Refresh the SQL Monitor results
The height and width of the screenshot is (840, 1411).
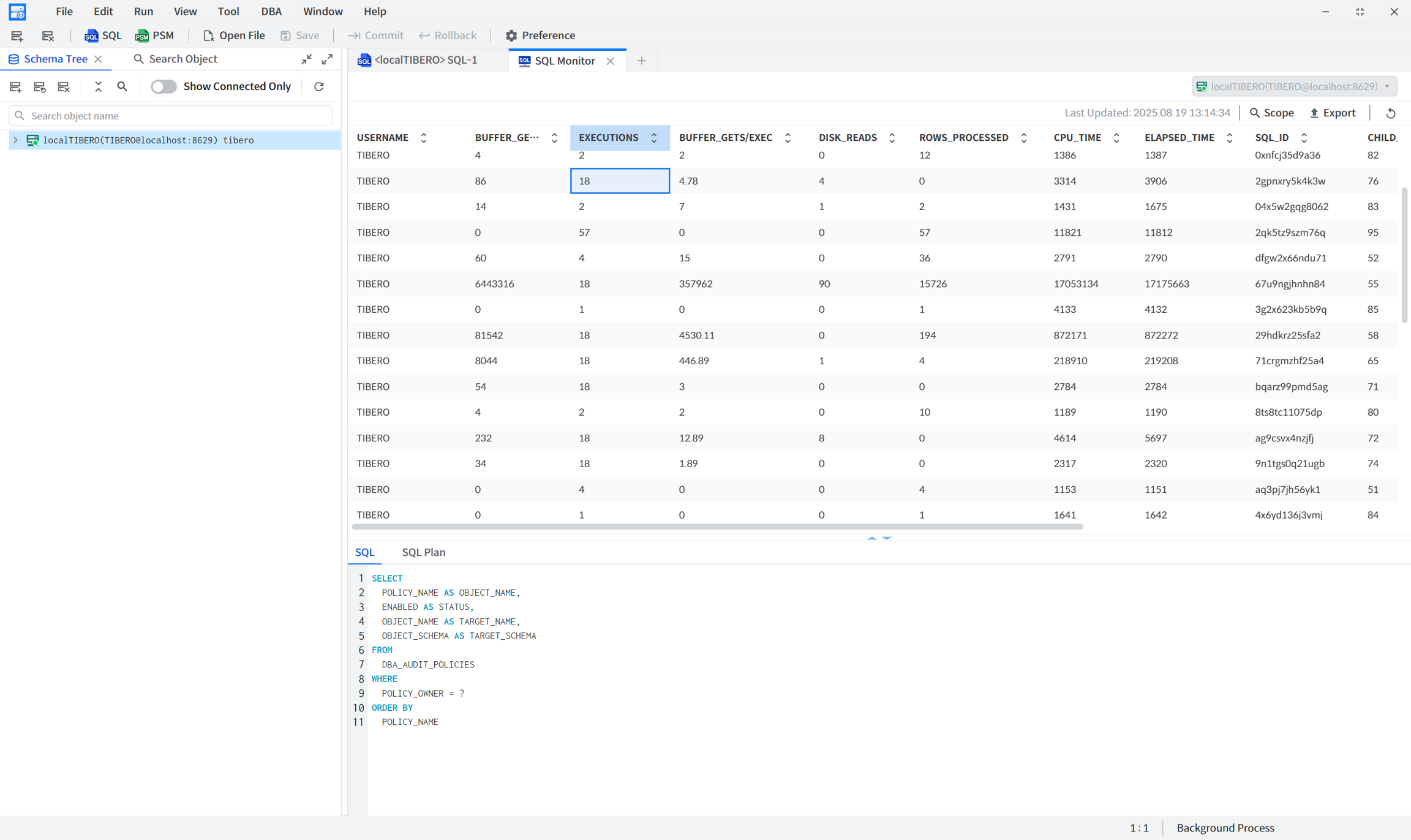click(1391, 113)
